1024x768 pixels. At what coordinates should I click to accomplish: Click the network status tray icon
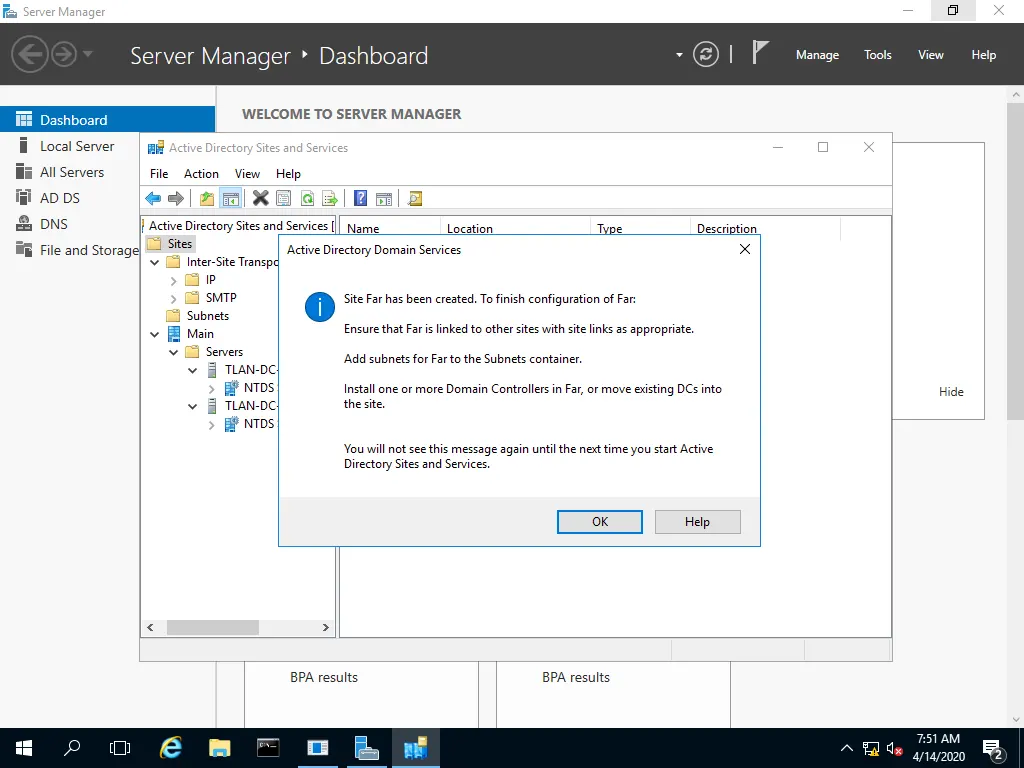click(871, 748)
